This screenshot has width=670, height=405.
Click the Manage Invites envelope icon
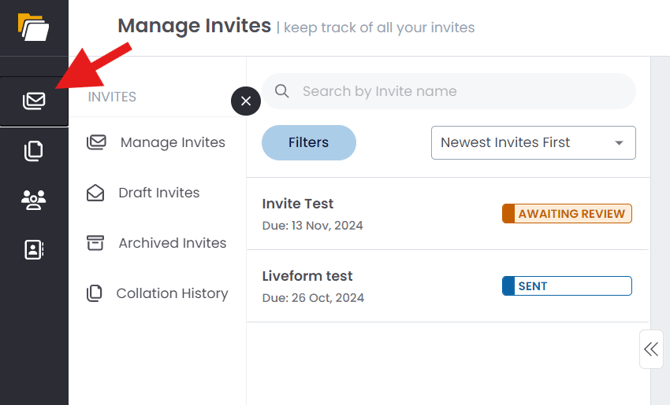click(96, 143)
